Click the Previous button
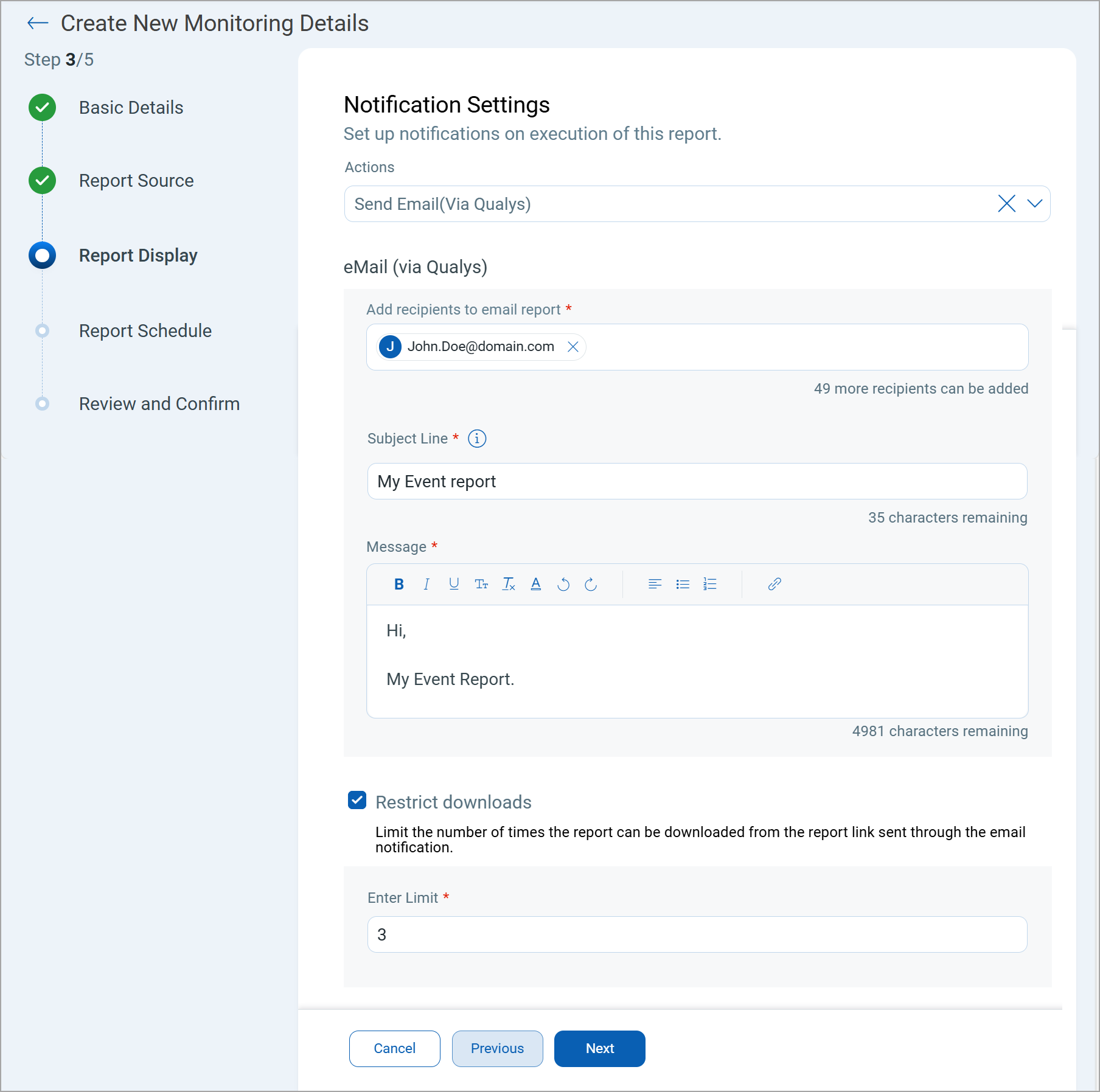The width and height of the screenshot is (1100, 1092). coord(497,1048)
